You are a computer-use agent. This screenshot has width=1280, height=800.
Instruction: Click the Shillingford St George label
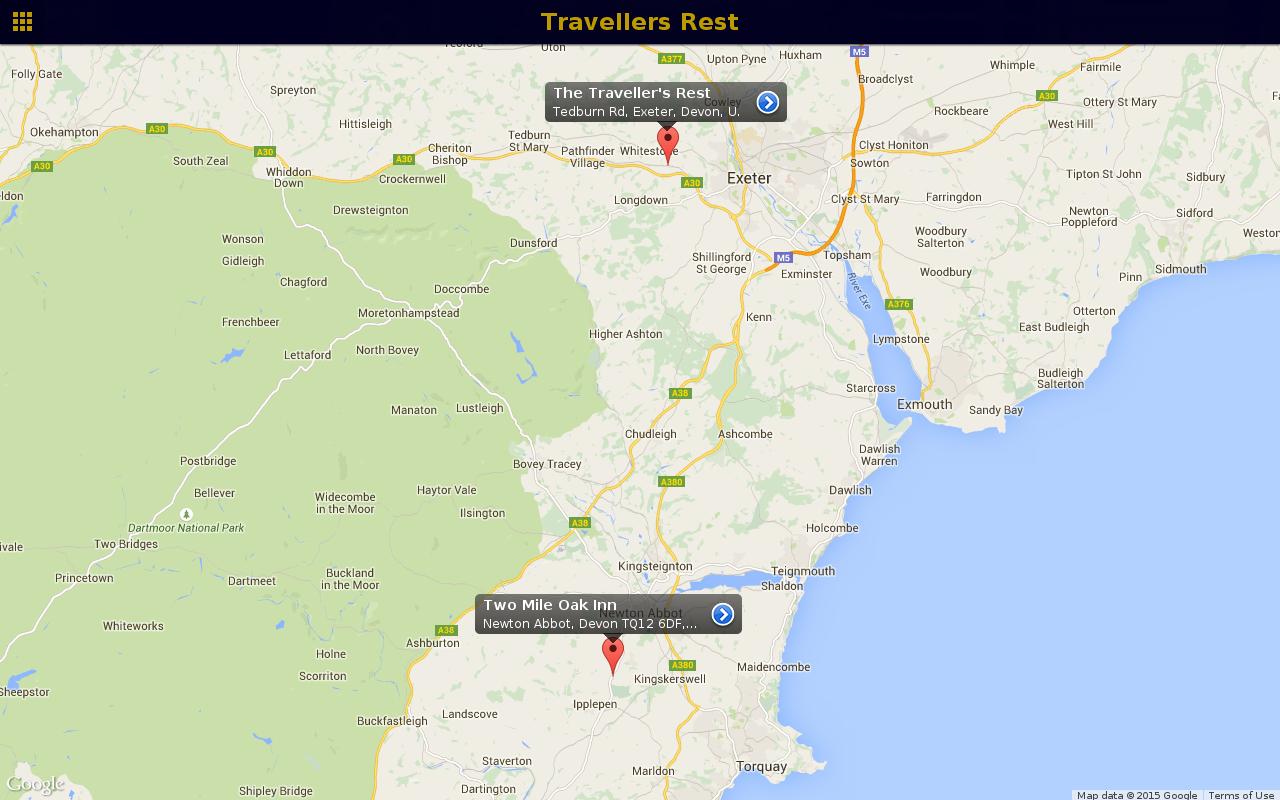tap(721, 263)
